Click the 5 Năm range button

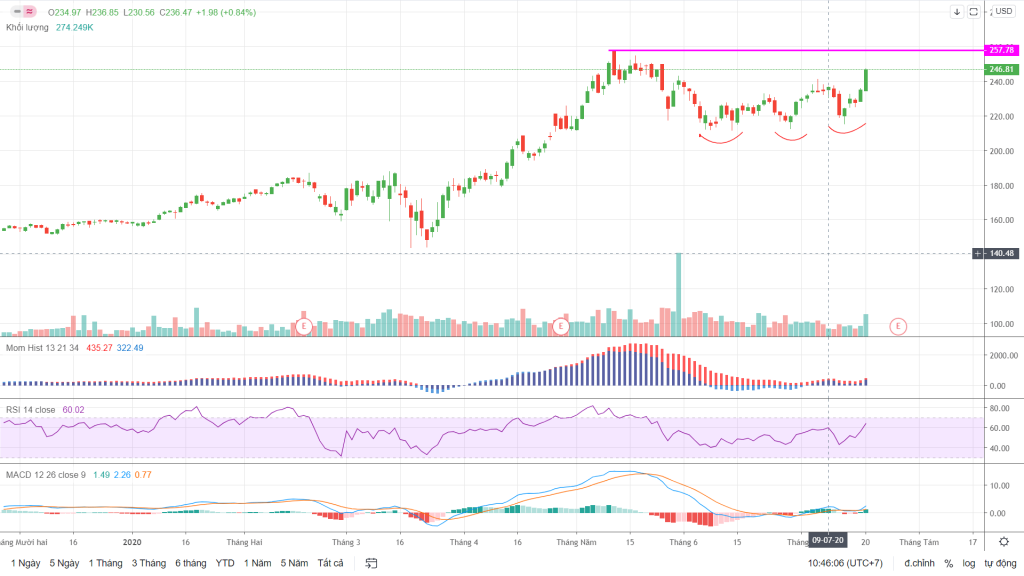(294, 563)
